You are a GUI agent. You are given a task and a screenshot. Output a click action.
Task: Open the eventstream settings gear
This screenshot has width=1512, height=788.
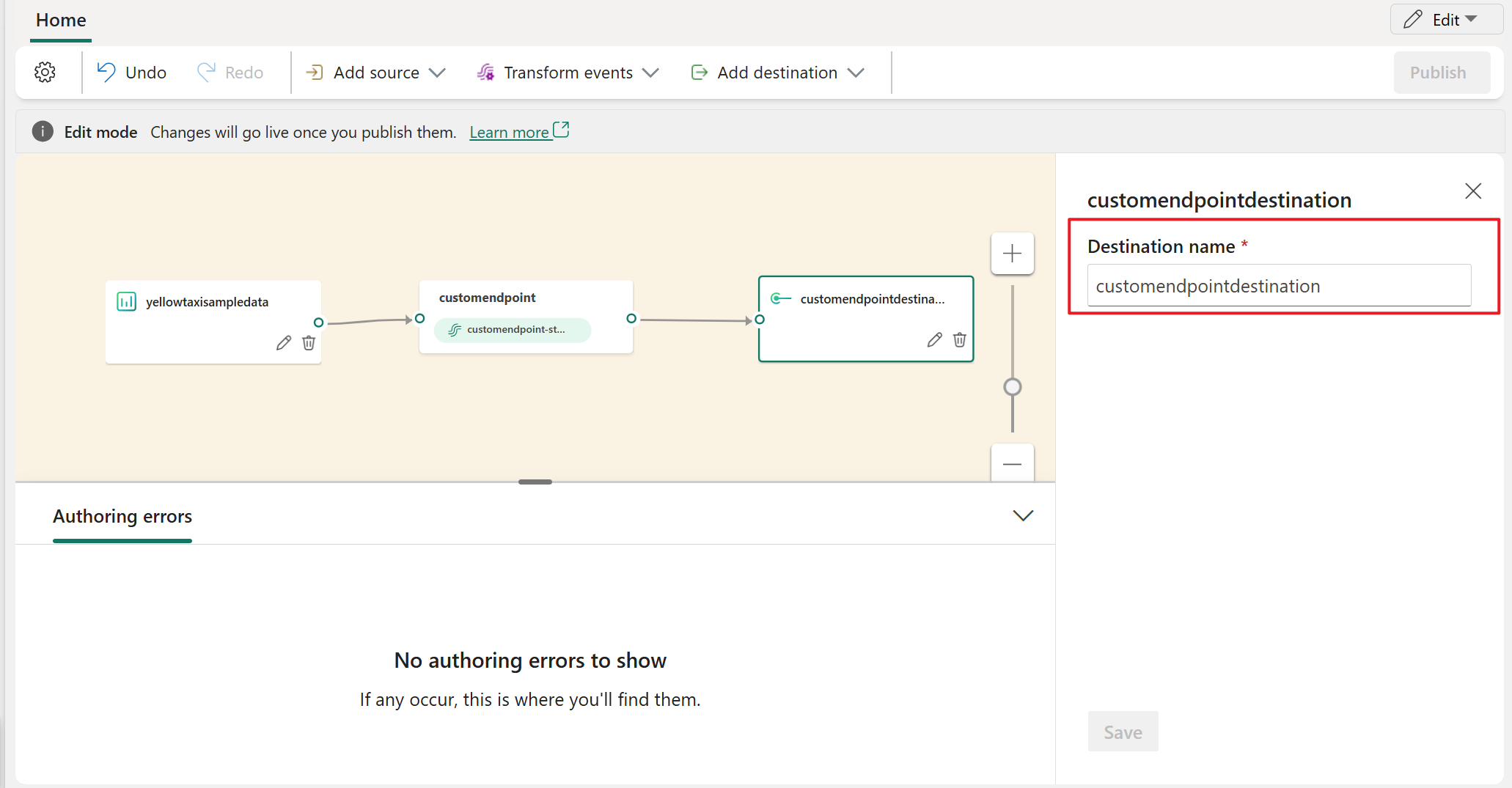point(45,73)
